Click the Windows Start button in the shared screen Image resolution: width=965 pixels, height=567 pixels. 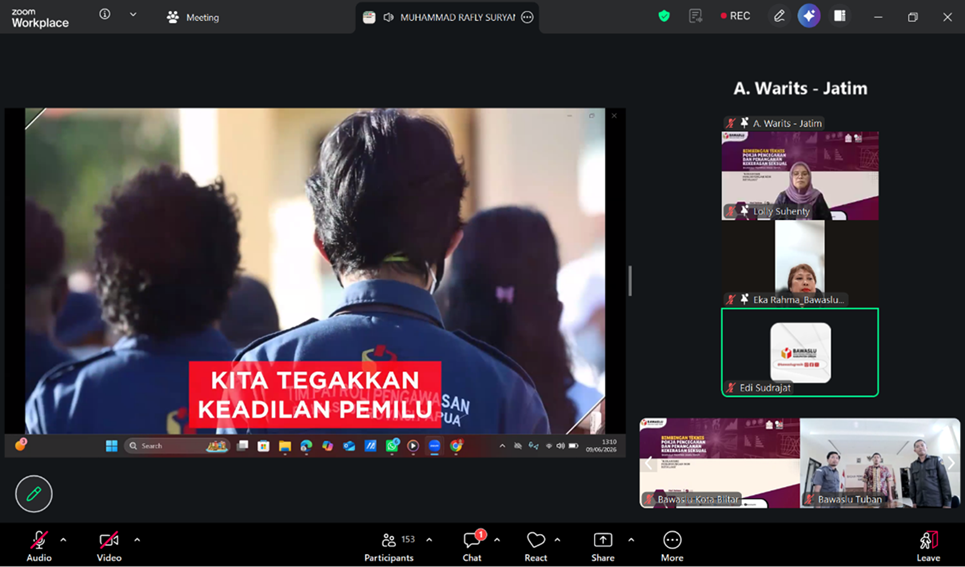[x=111, y=446]
